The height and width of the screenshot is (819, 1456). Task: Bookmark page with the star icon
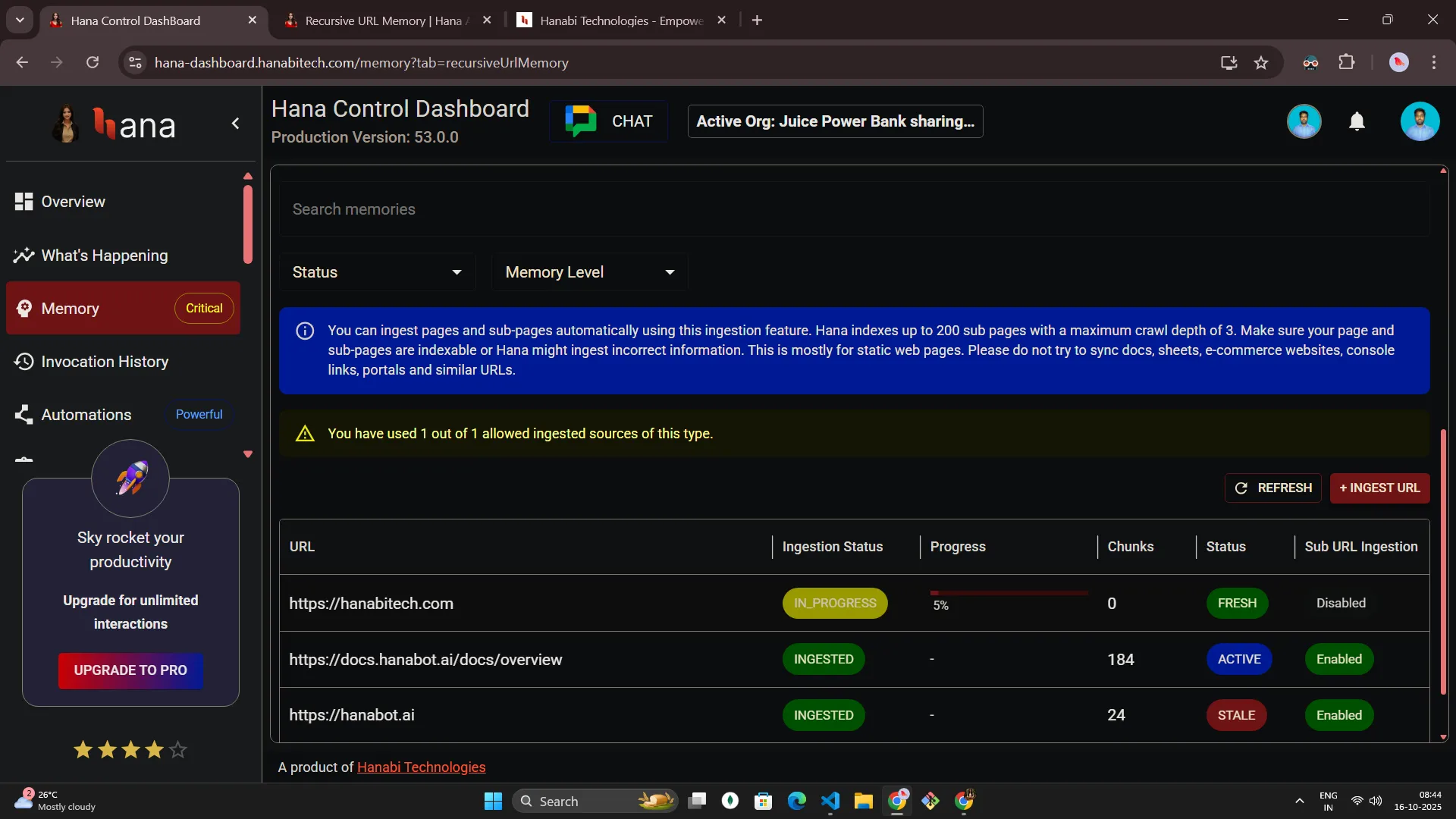(1260, 63)
